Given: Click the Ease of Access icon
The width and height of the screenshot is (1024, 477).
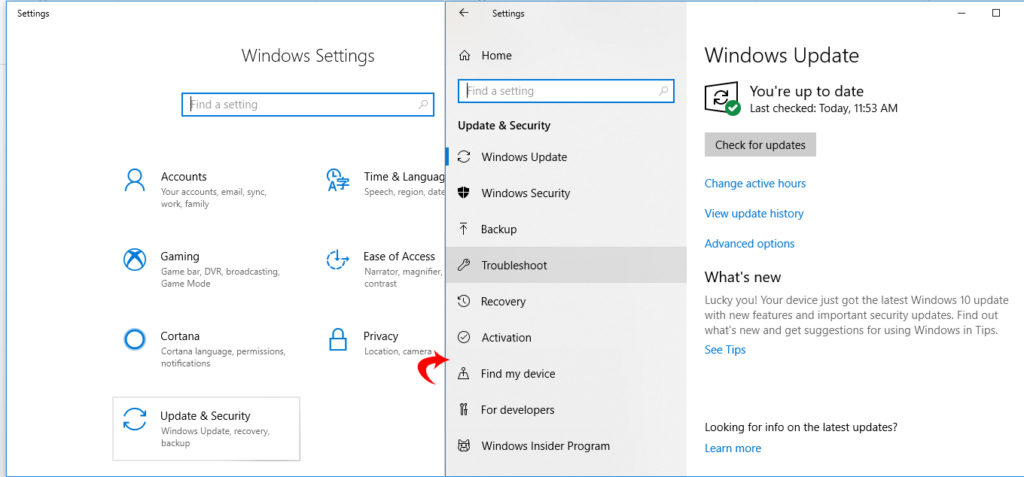Looking at the screenshot, I should tap(338, 260).
